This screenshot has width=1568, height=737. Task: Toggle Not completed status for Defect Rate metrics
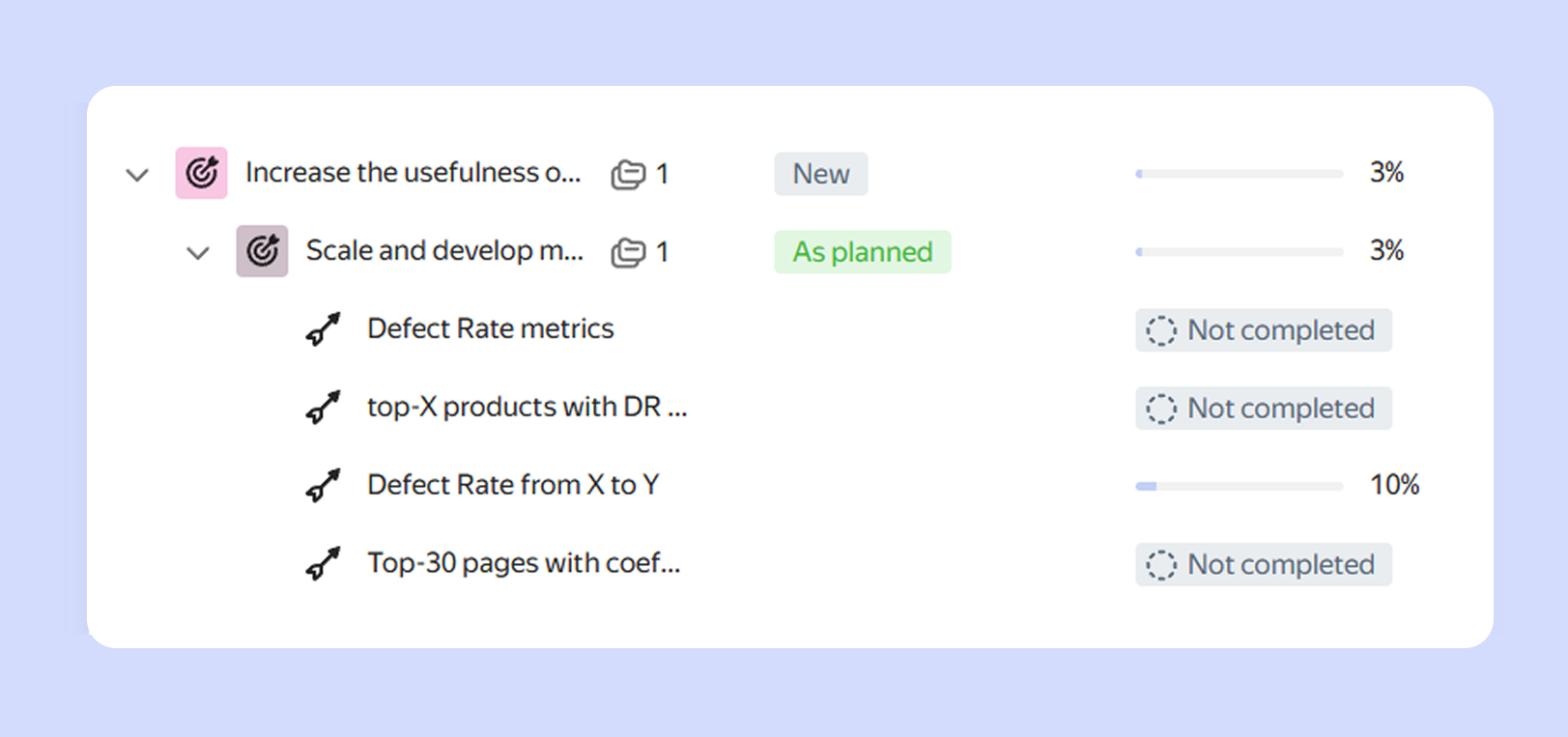pyautogui.click(x=1263, y=330)
